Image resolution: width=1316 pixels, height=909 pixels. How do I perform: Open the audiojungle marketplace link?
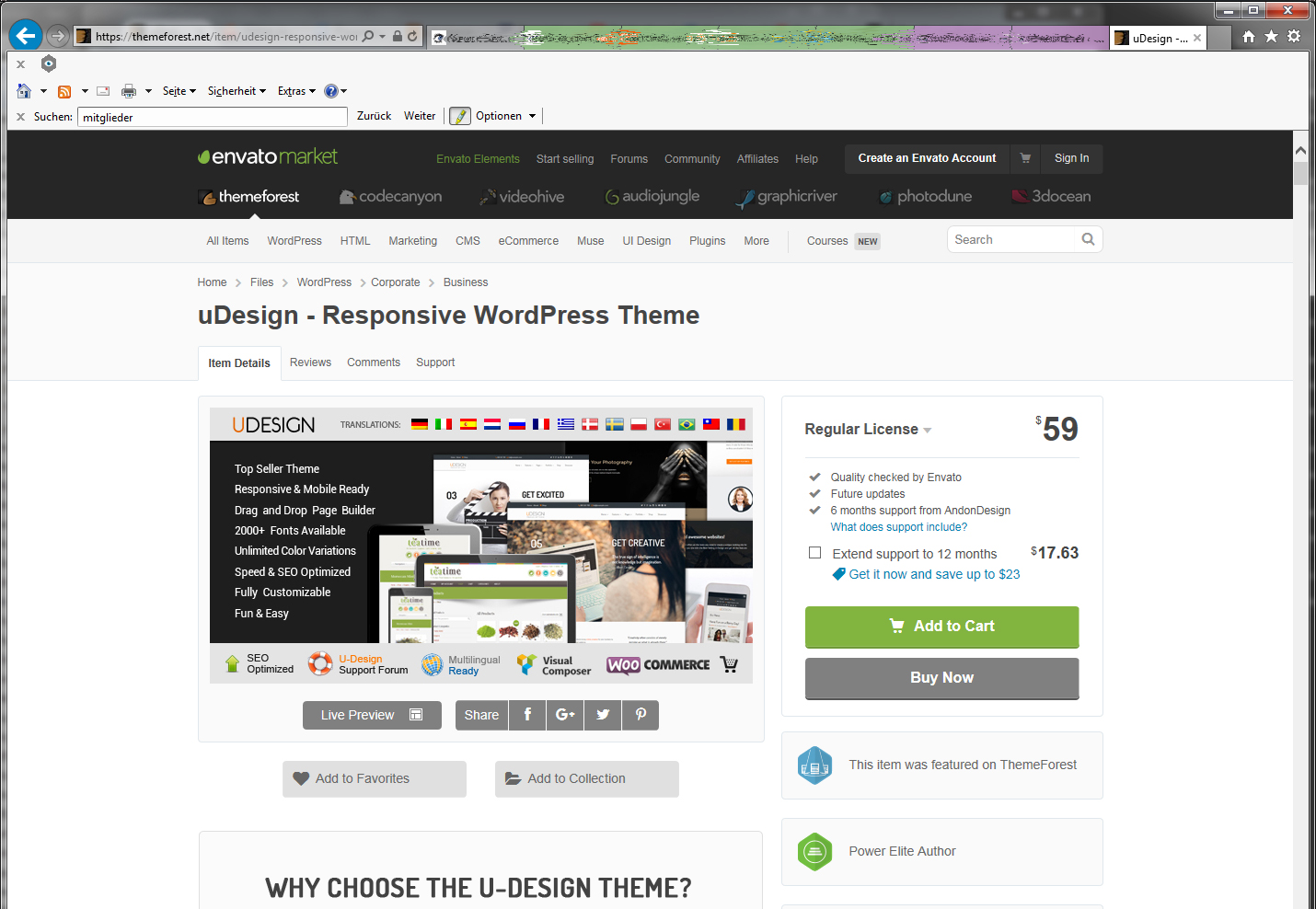tap(652, 196)
